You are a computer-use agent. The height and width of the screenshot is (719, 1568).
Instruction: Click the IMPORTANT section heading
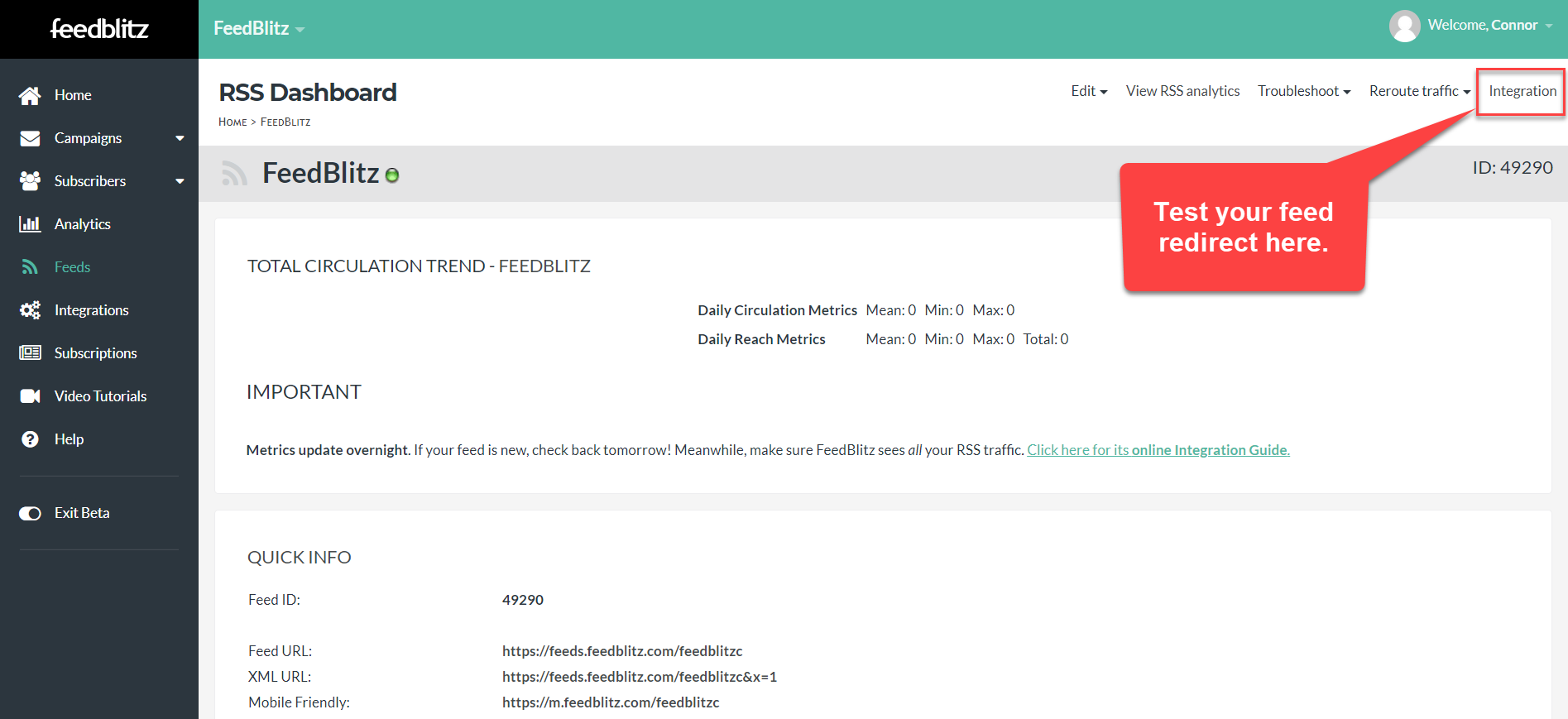[x=304, y=392]
